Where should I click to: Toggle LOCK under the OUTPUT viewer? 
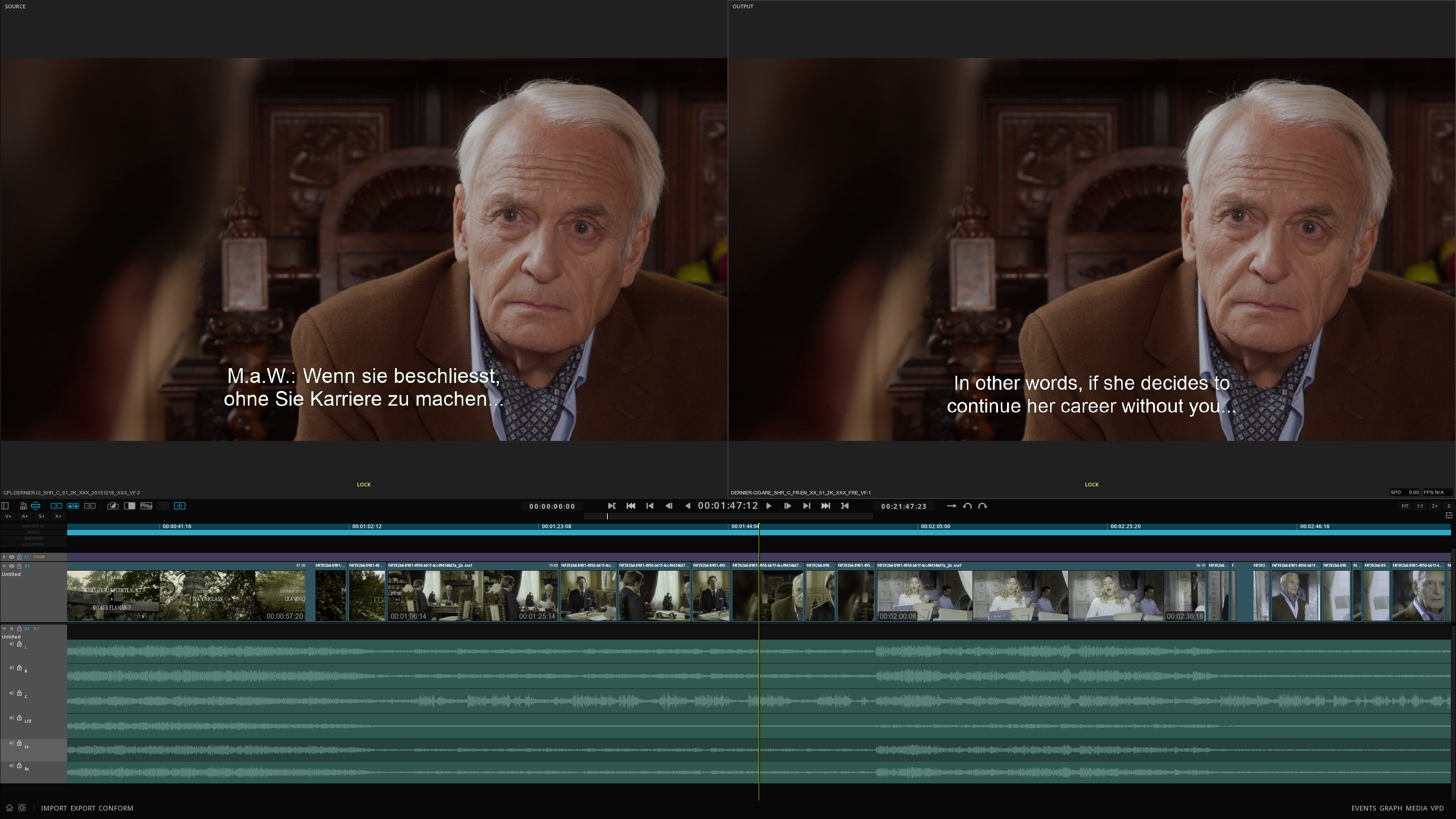[1092, 485]
